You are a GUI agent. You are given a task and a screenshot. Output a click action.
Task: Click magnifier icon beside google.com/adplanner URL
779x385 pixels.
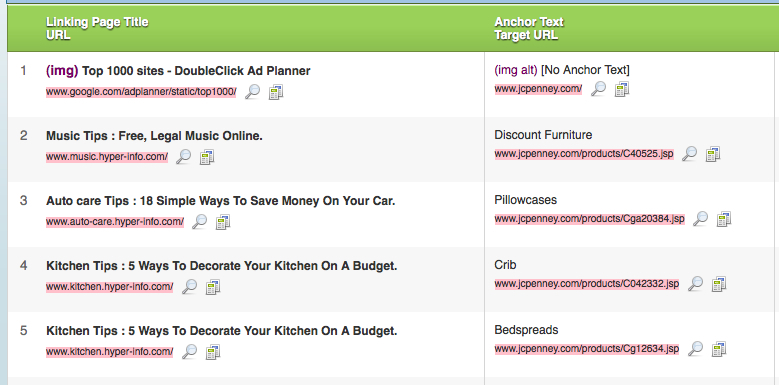click(x=252, y=92)
